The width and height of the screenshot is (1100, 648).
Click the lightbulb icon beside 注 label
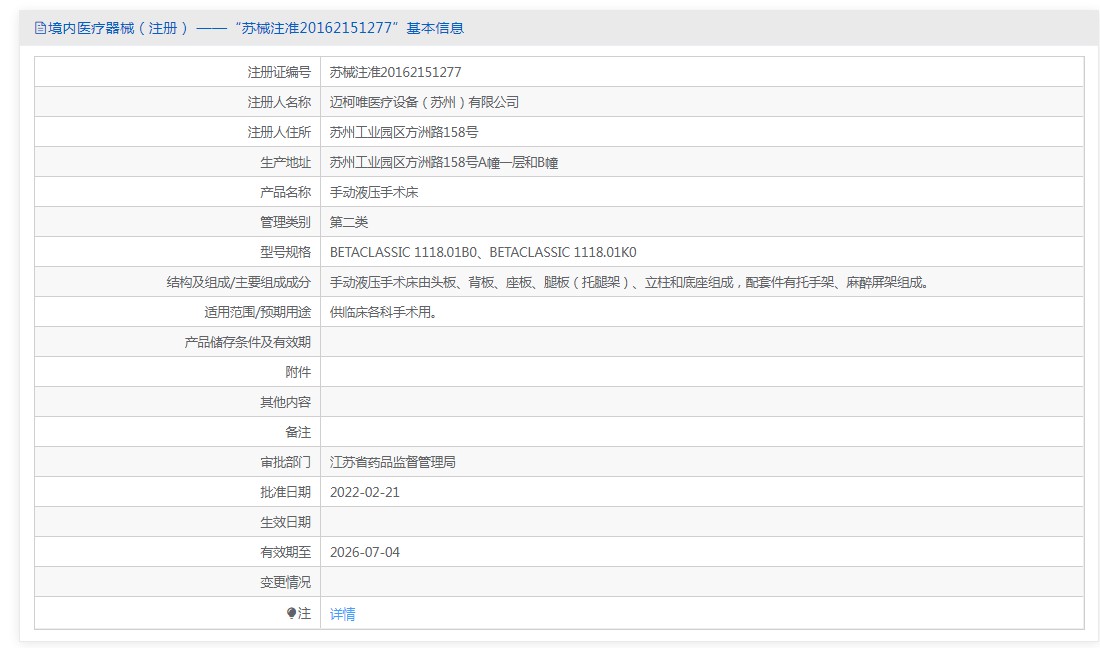[291, 613]
